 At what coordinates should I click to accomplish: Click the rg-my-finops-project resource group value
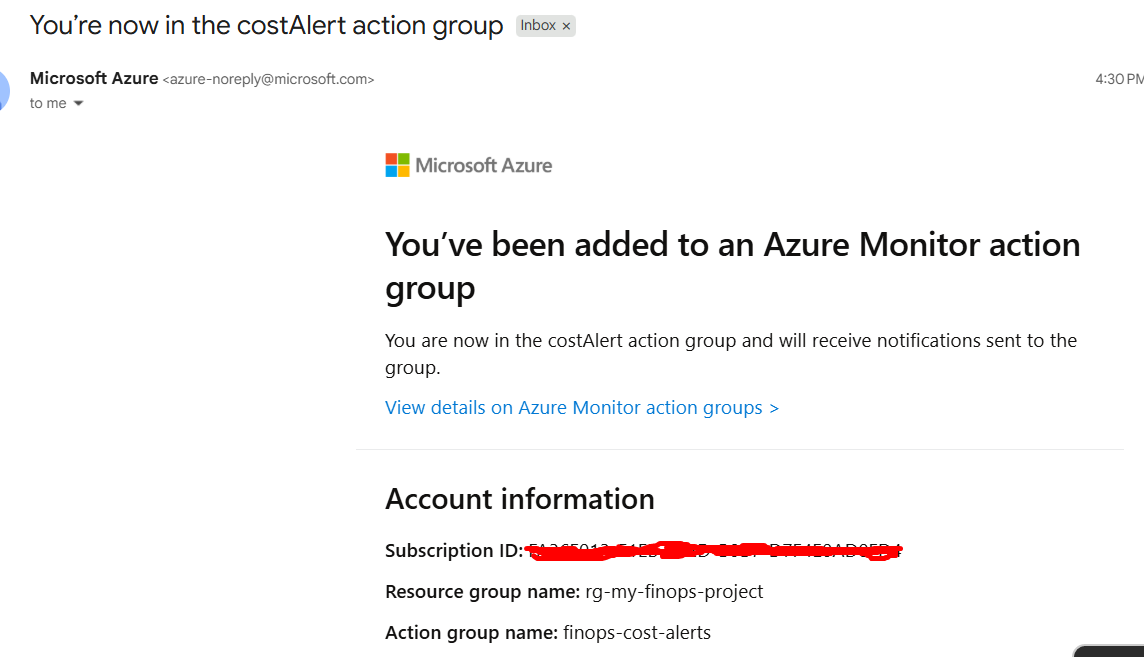click(673, 592)
